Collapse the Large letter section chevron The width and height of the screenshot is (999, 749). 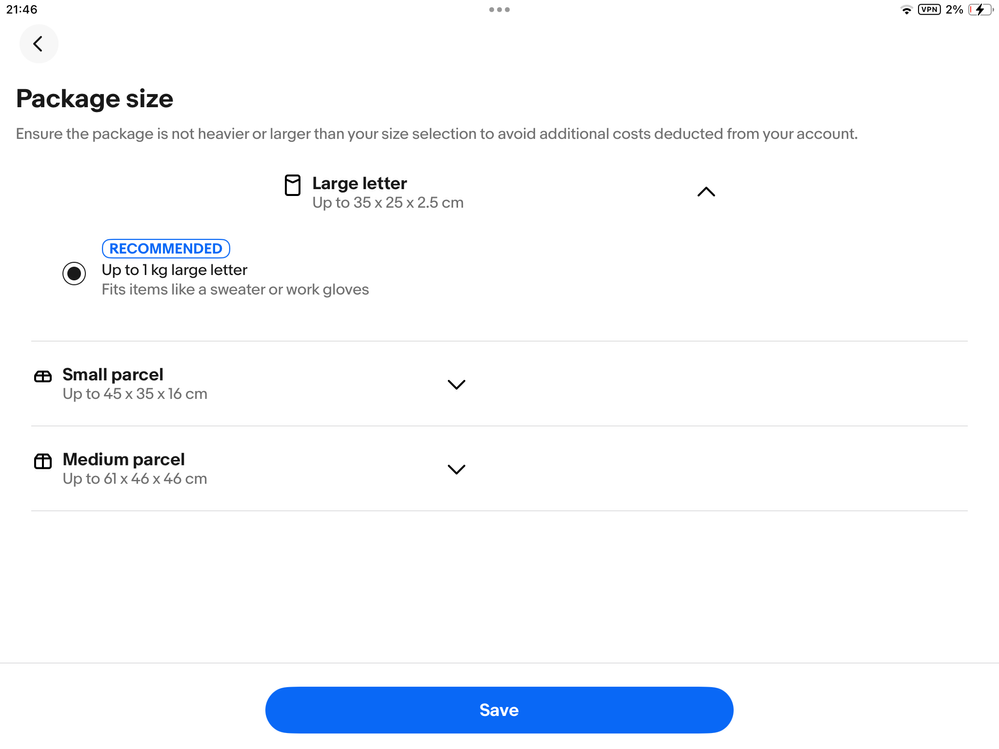(x=706, y=192)
